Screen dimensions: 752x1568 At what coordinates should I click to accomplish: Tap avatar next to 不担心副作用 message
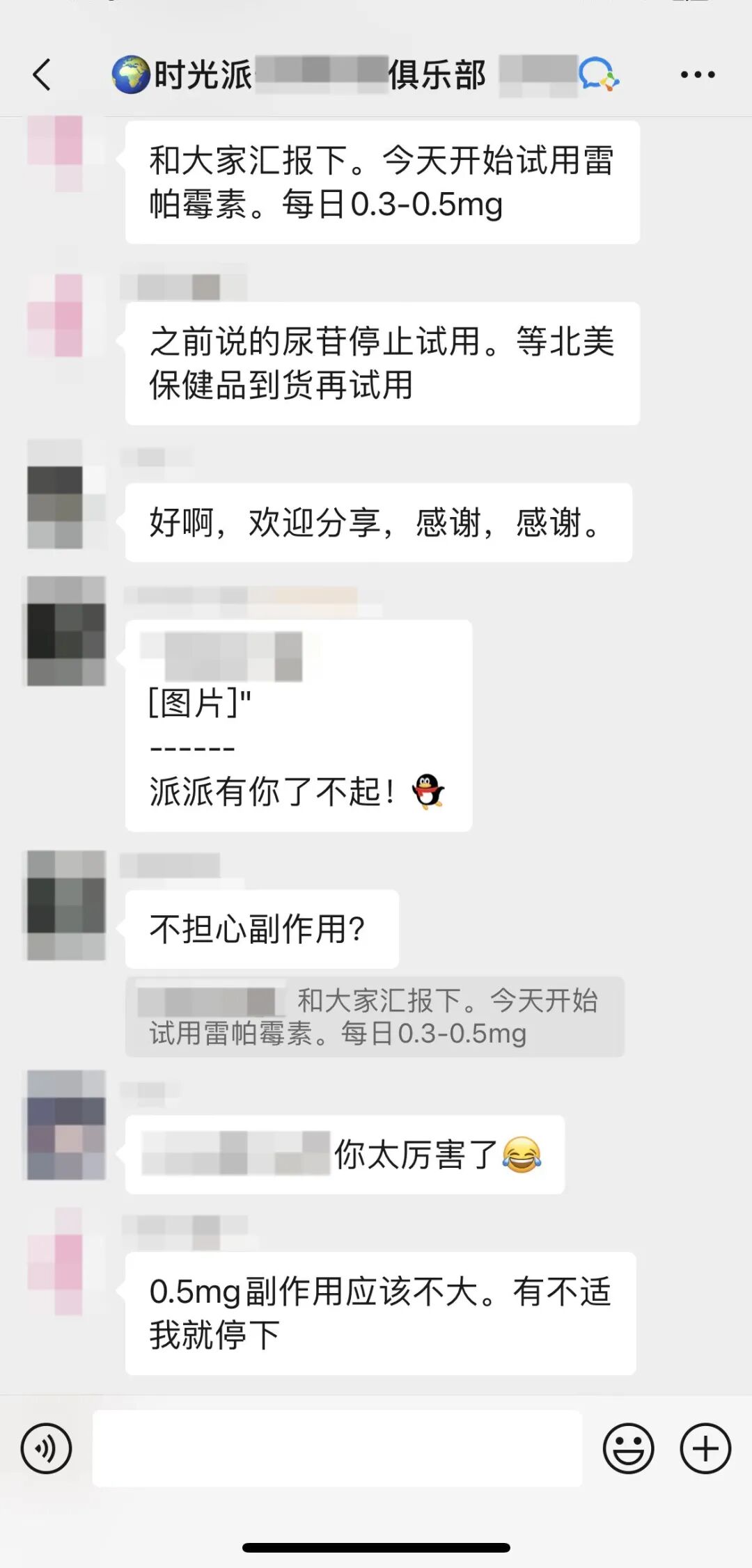[x=67, y=906]
